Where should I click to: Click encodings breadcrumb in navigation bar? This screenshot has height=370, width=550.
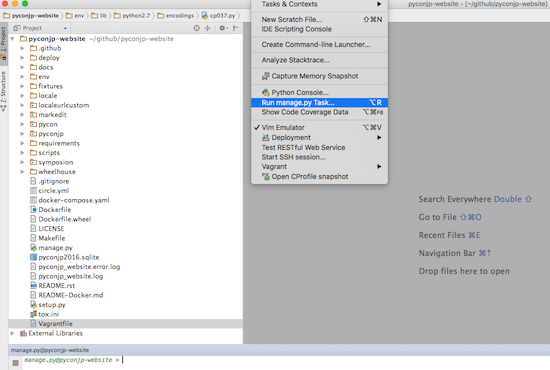[176, 16]
